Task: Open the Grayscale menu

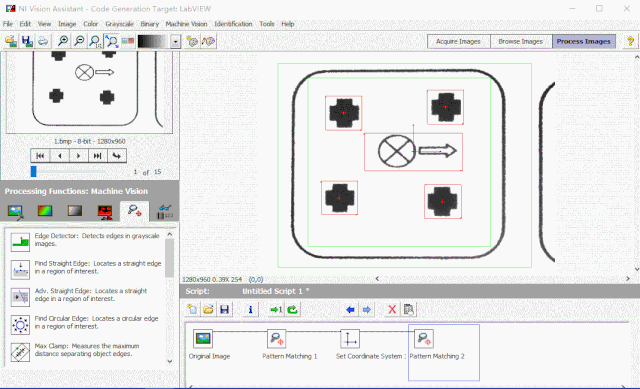Action: [x=119, y=24]
